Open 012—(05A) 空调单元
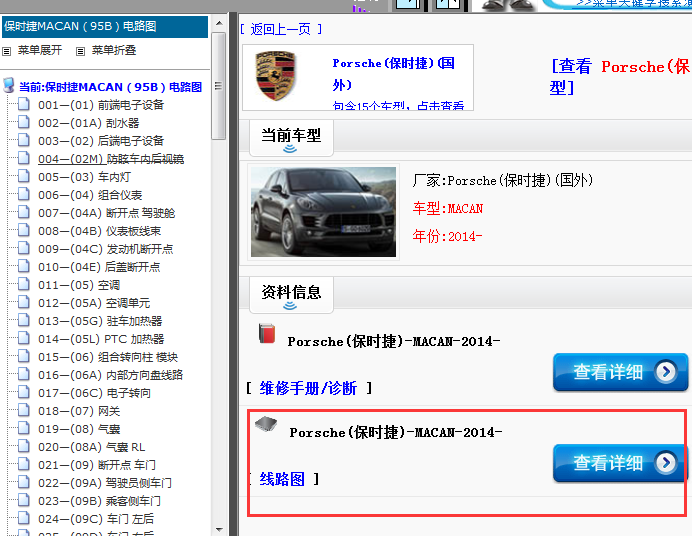This screenshot has width=692, height=536. [94, 303]
